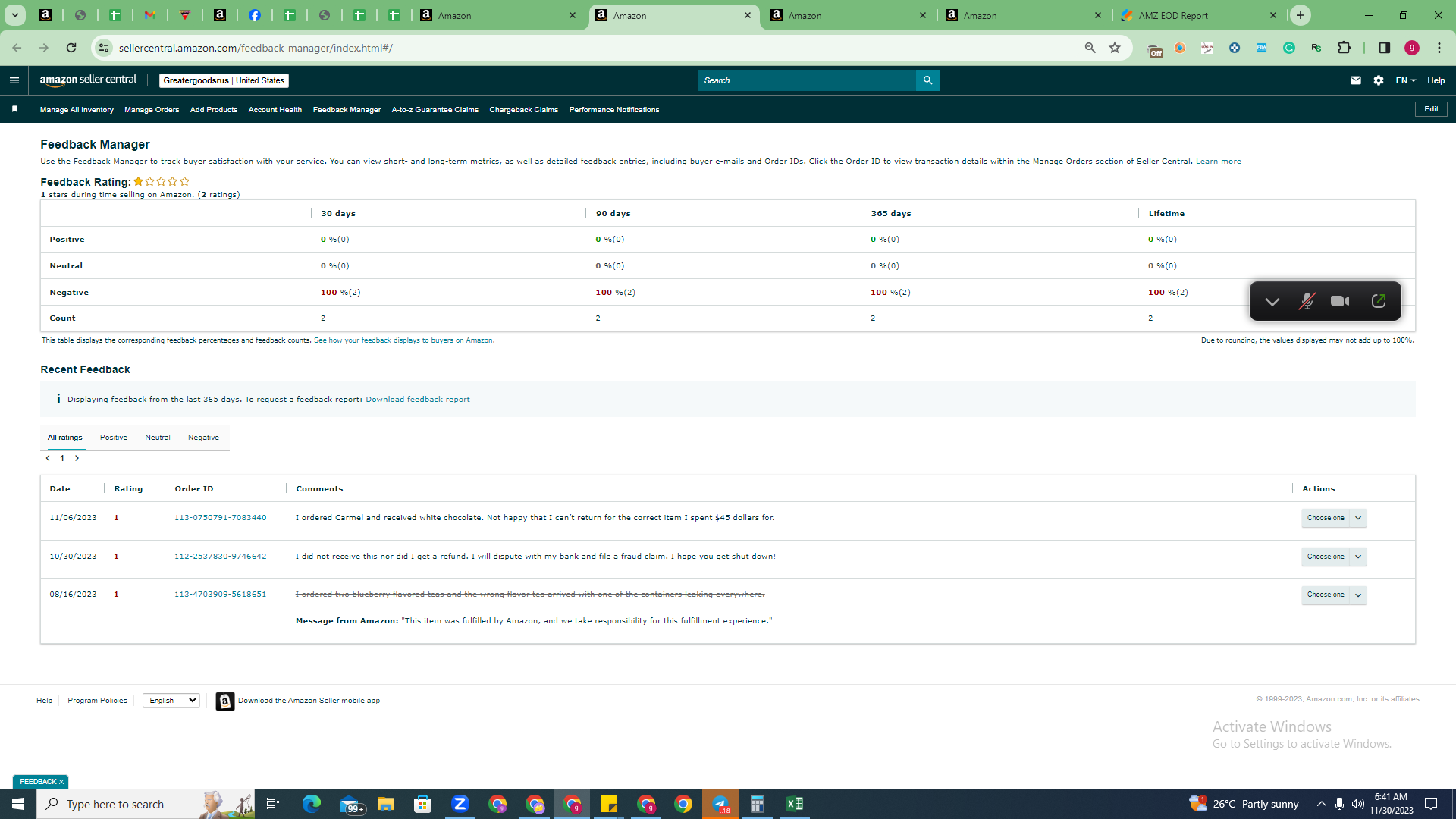This screenshot has width=1456, height=819.
Task: Open the Seller Central settings gear
Action: pyautogui.click(x=1379, y=80)
